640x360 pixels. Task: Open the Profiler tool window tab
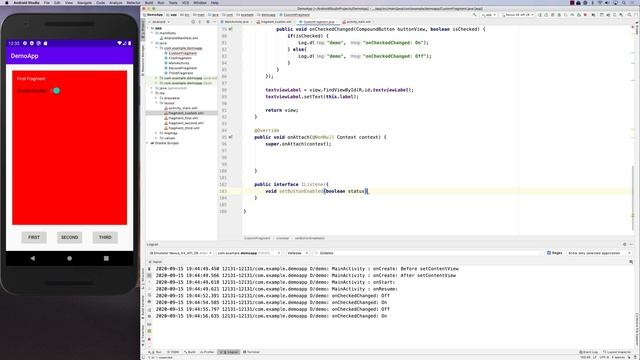point(207,352)
